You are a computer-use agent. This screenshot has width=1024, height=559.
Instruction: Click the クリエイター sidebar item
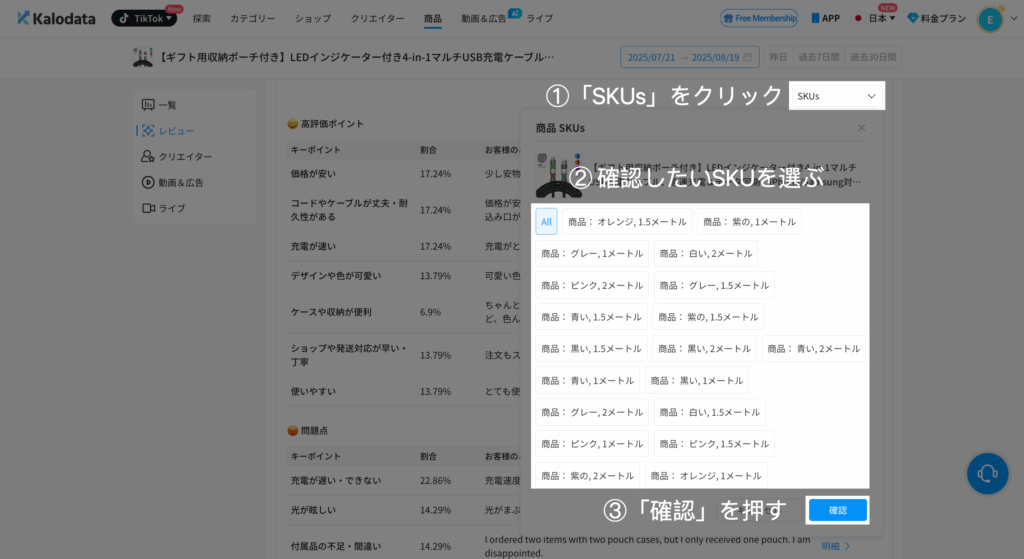point(195,157)
